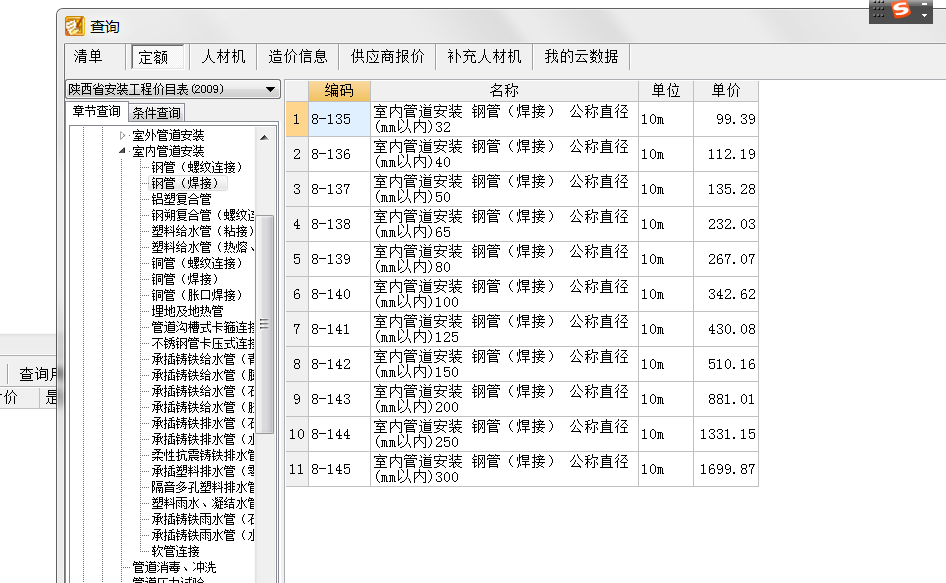This screenshot has width=946, height=583.
Task: Click the price cell 232.03
Action: [x=726, y=224]
